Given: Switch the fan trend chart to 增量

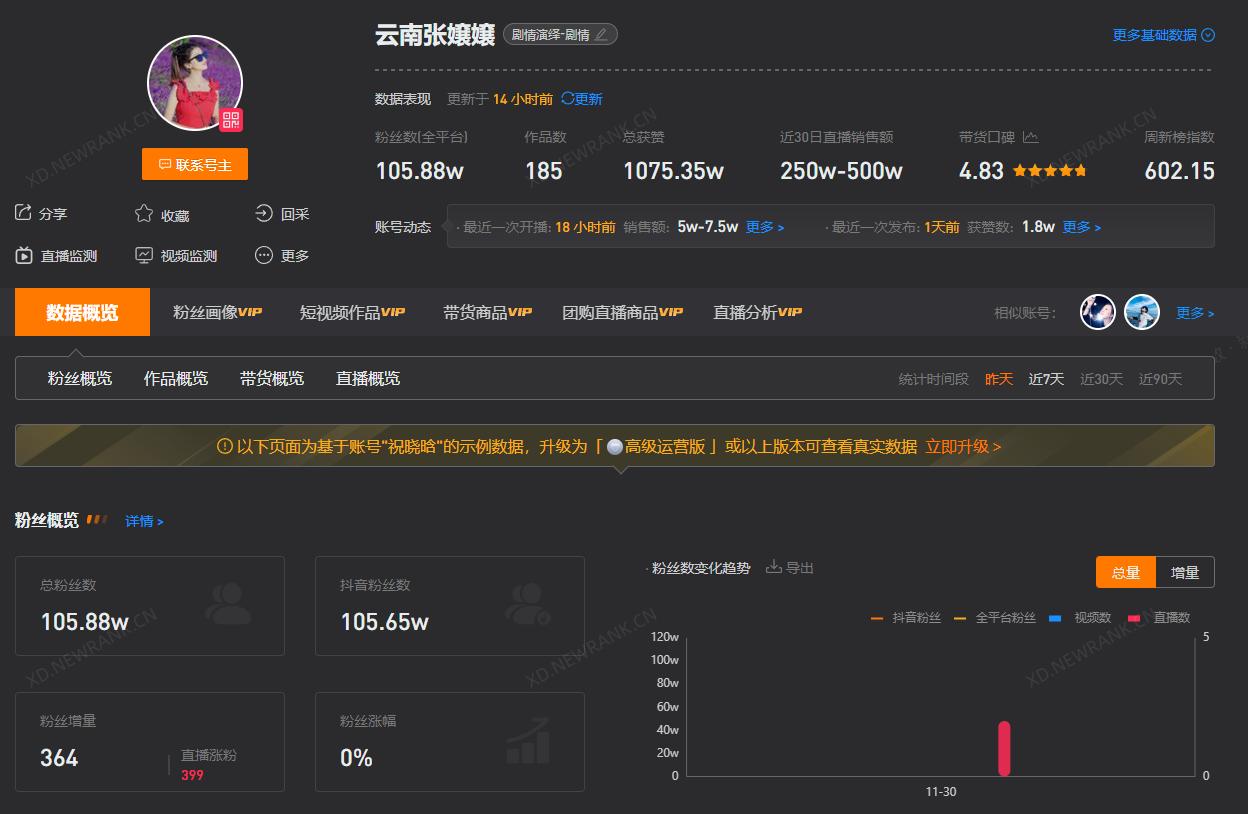Looking at the screenshot, I should (x=1185, y=572).
